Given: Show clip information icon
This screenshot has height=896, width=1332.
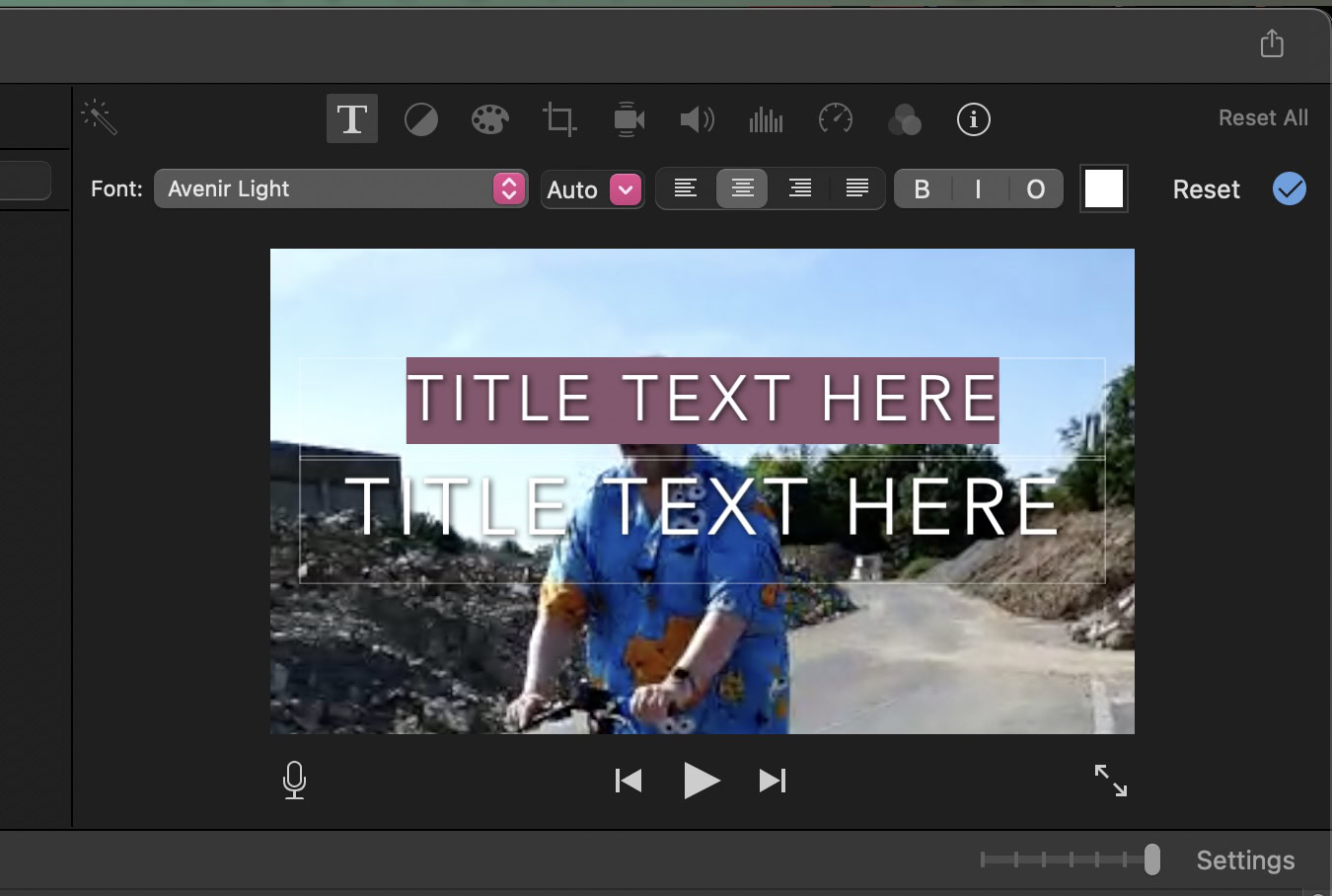Looking at the screenshot, I should click(x=974, y=119).
